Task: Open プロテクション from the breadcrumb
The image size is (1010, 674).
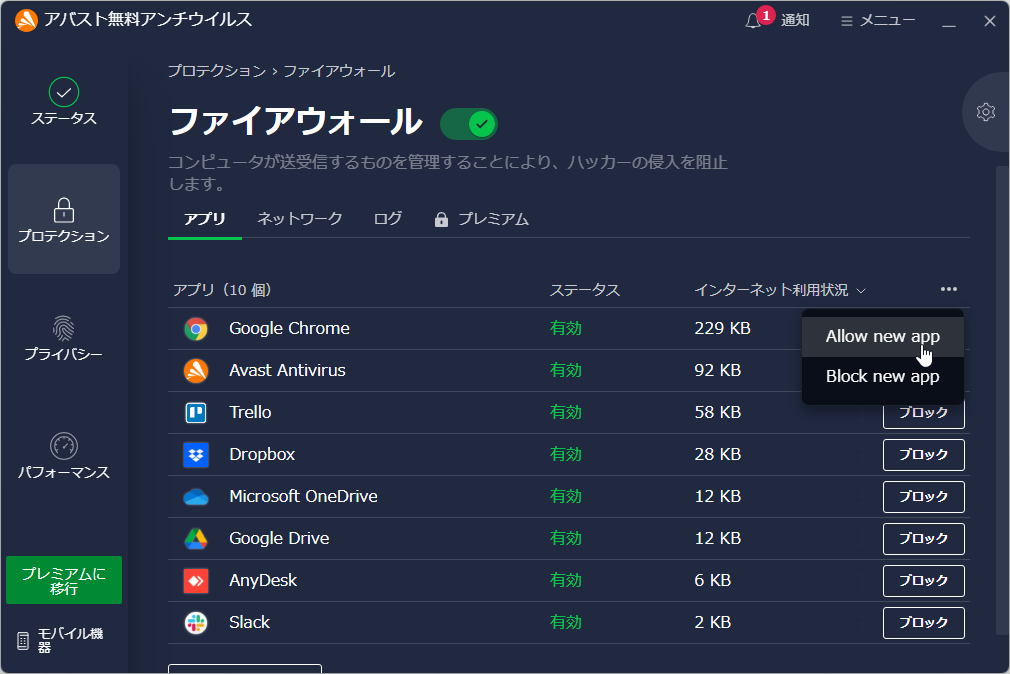Action: tap(211, 71)
